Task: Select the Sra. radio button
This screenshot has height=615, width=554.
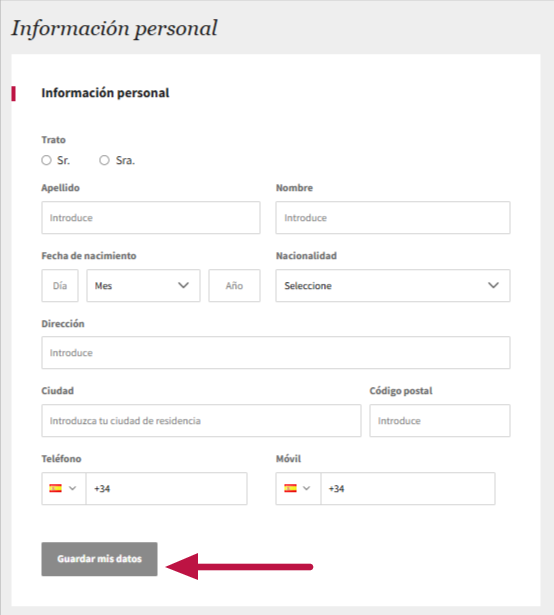Action: point(104,160)
